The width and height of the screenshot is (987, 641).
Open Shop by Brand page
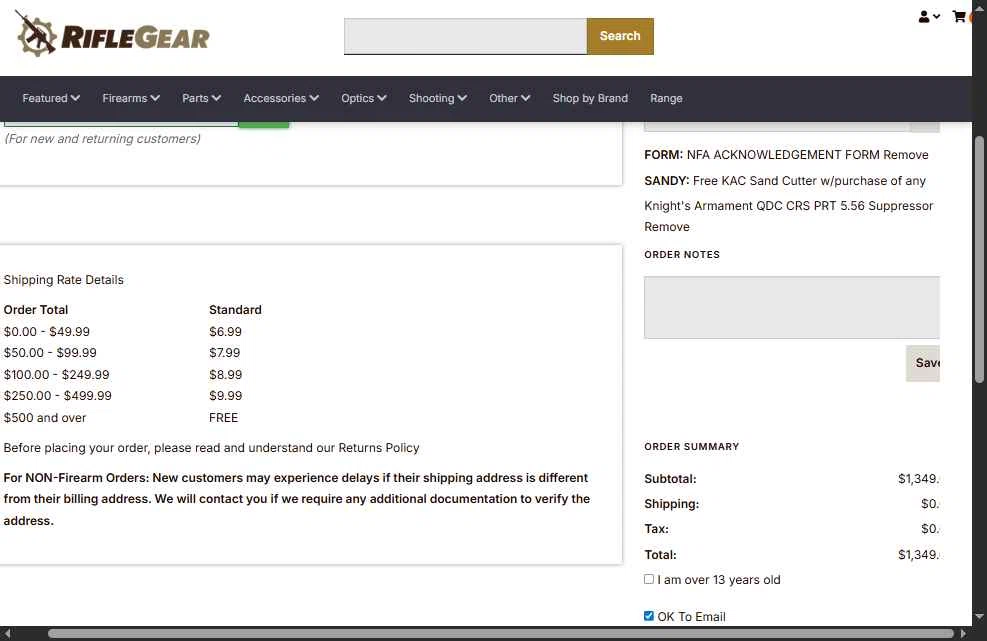590,98
